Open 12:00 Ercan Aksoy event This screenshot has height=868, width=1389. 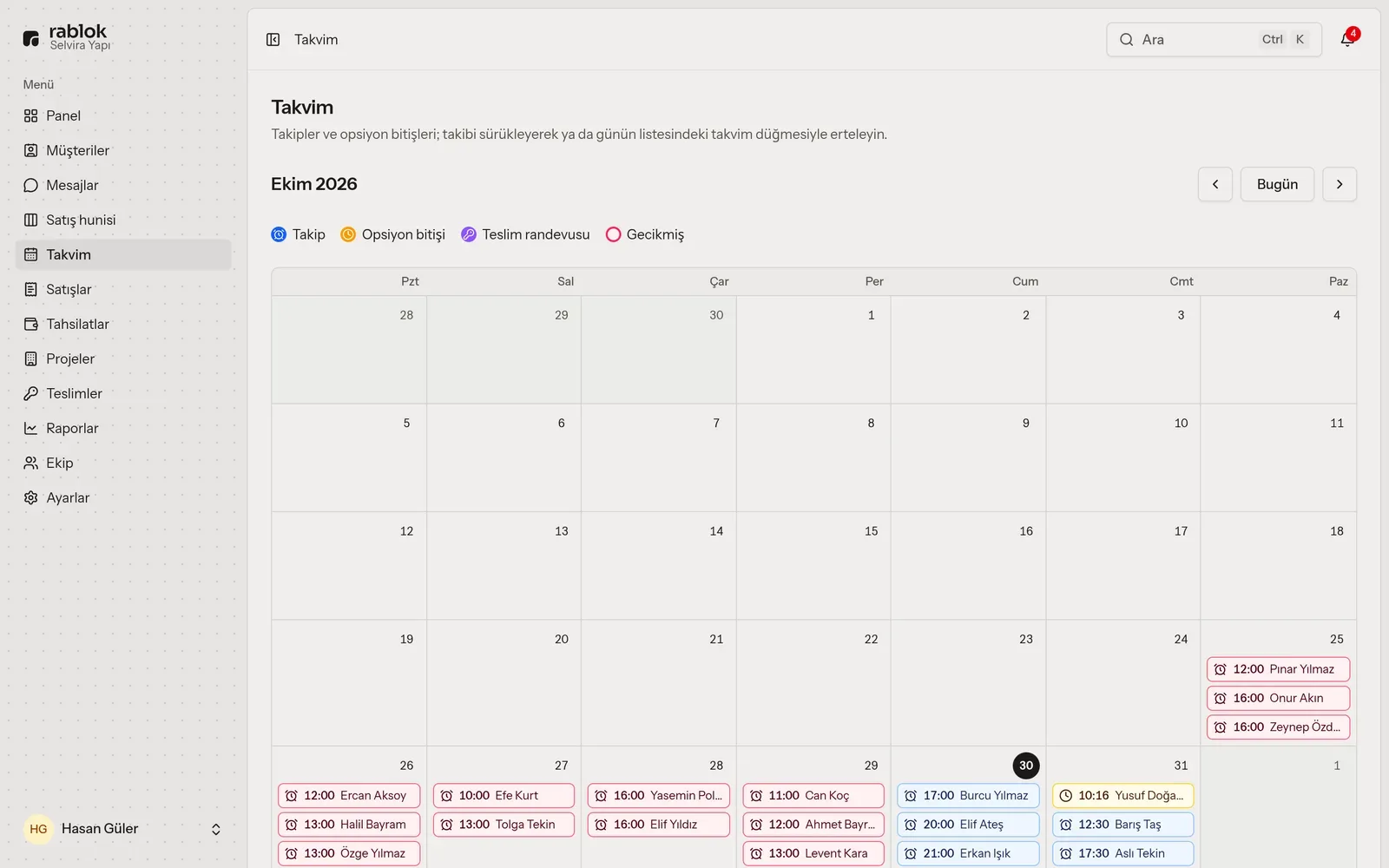(x=349, y=795)
